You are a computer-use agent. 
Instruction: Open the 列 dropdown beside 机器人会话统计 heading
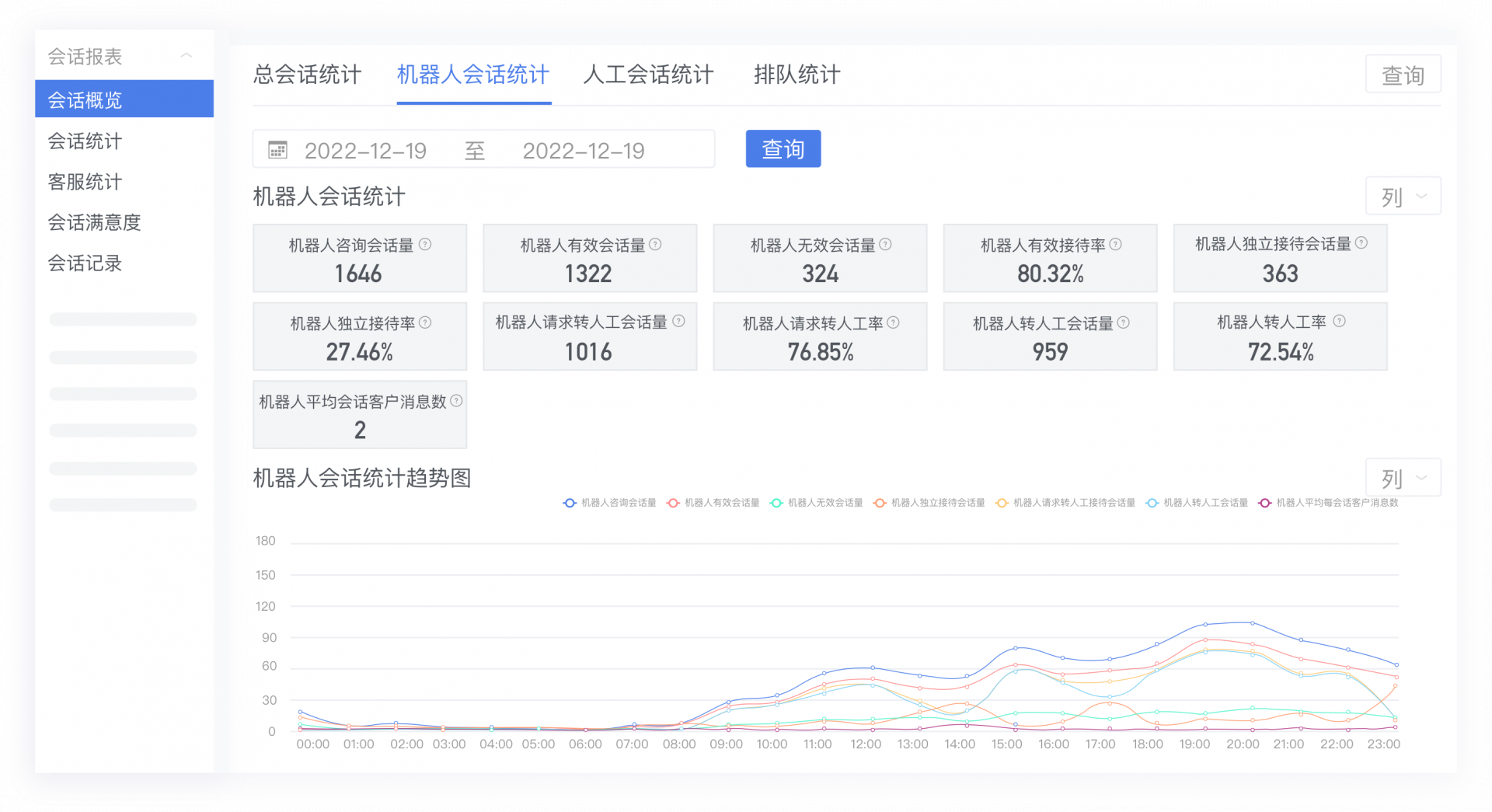(x=1403, y=197)
